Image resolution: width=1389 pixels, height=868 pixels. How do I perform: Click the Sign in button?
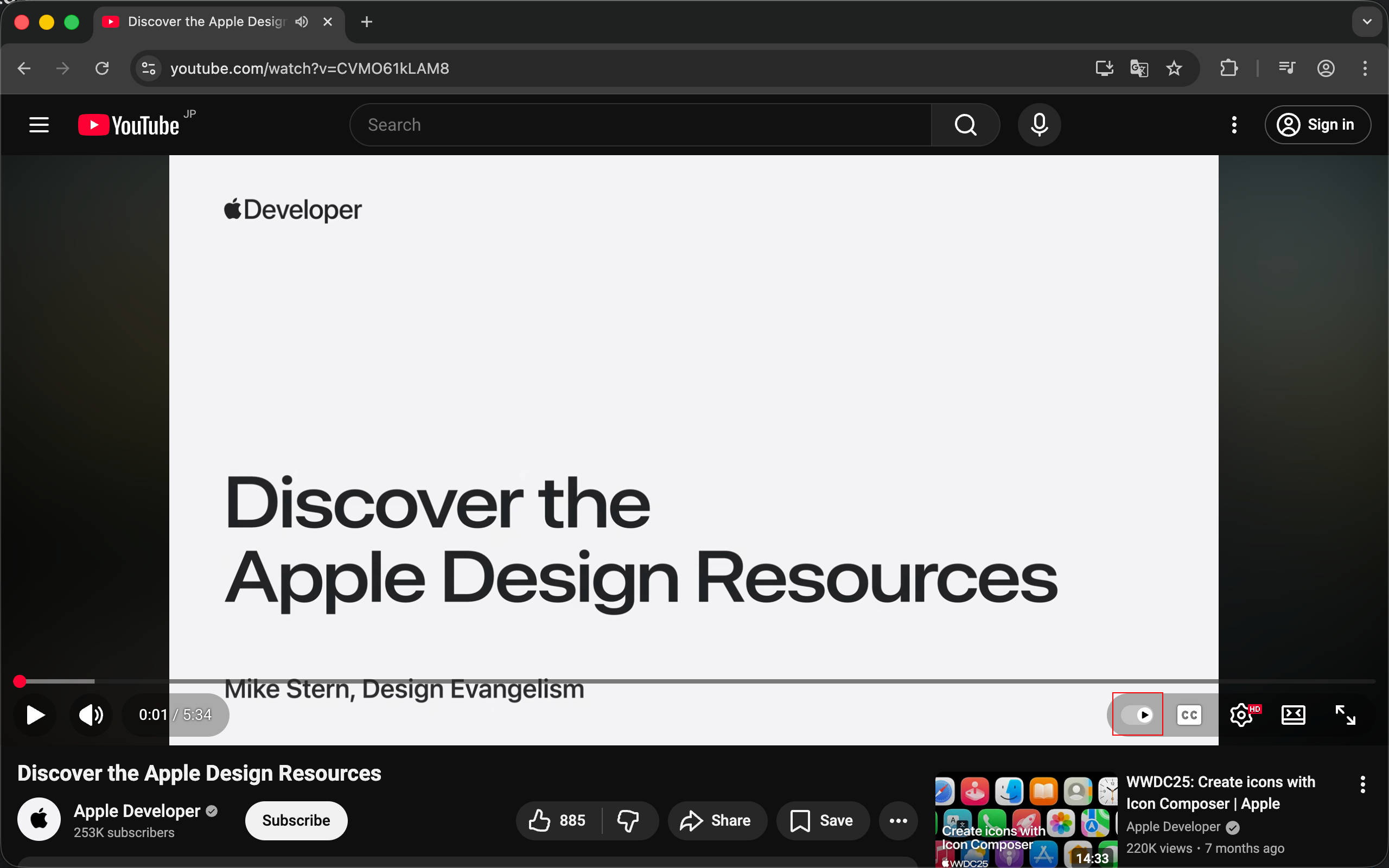1318,125
